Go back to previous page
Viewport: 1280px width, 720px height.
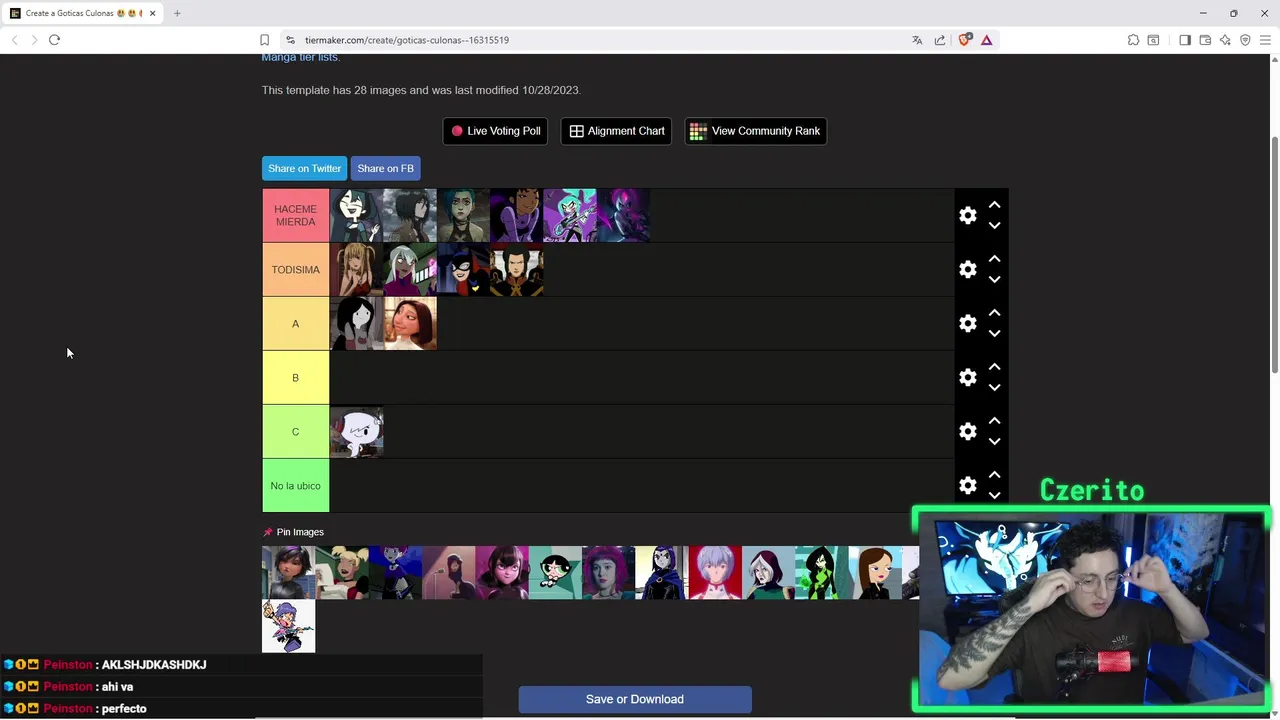[14, 40]
